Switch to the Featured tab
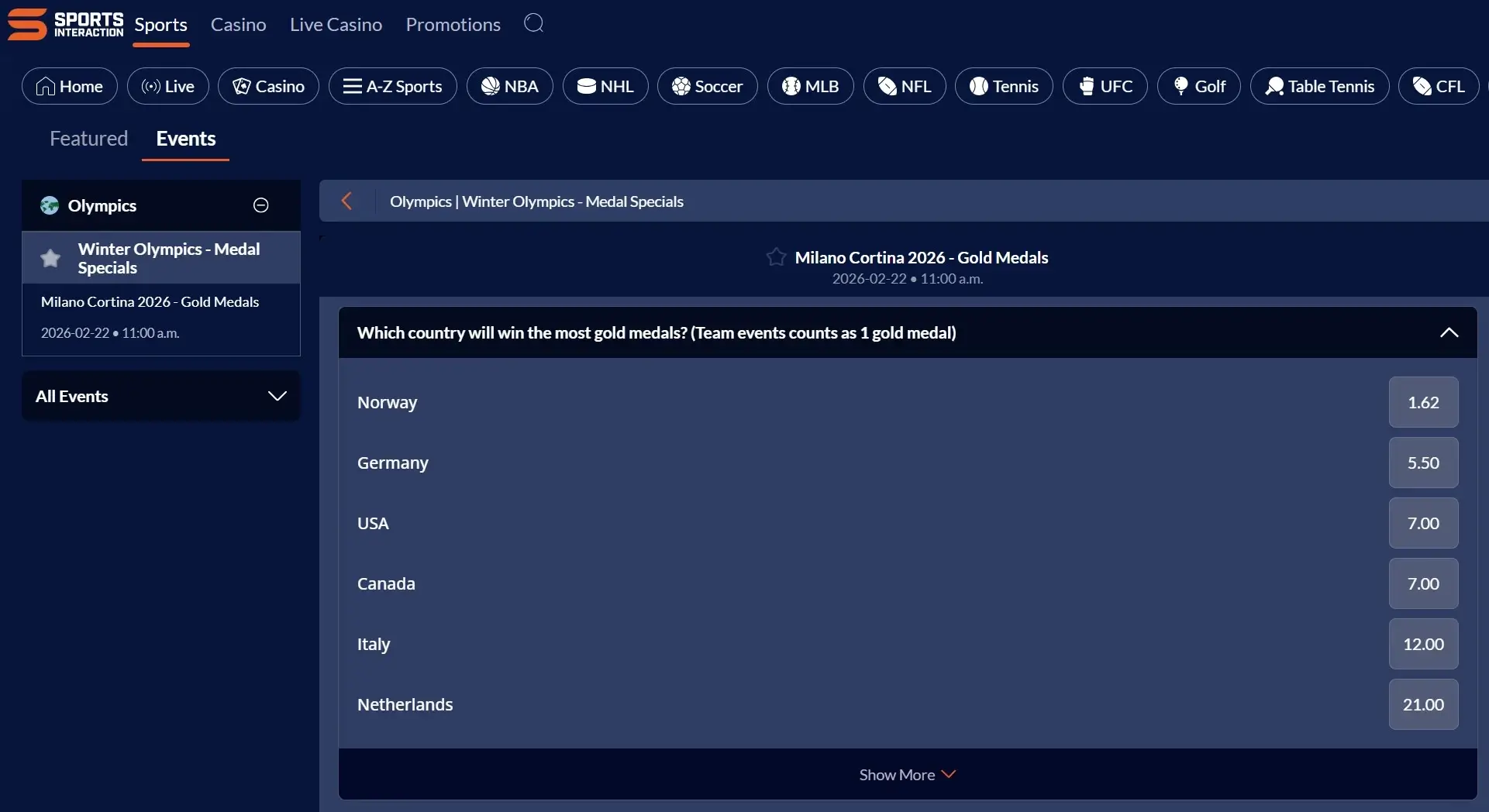The height and width of the screenshot is (812, 1489). (88, 139)
